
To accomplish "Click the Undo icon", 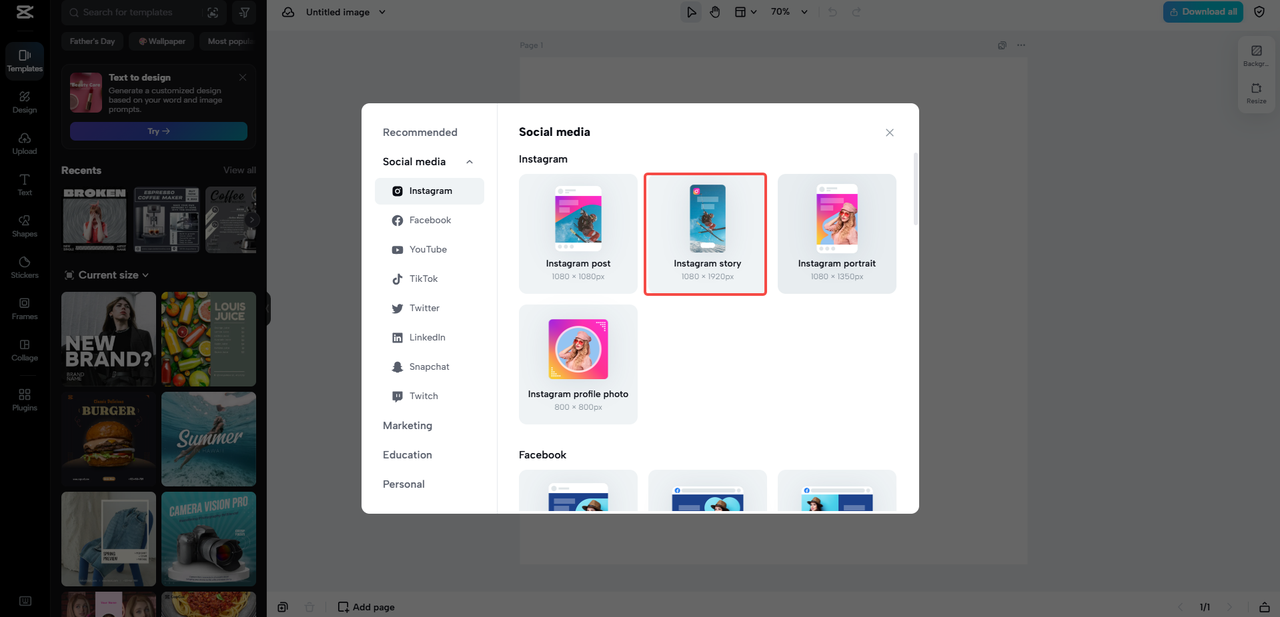I will [x=832, y=11].
